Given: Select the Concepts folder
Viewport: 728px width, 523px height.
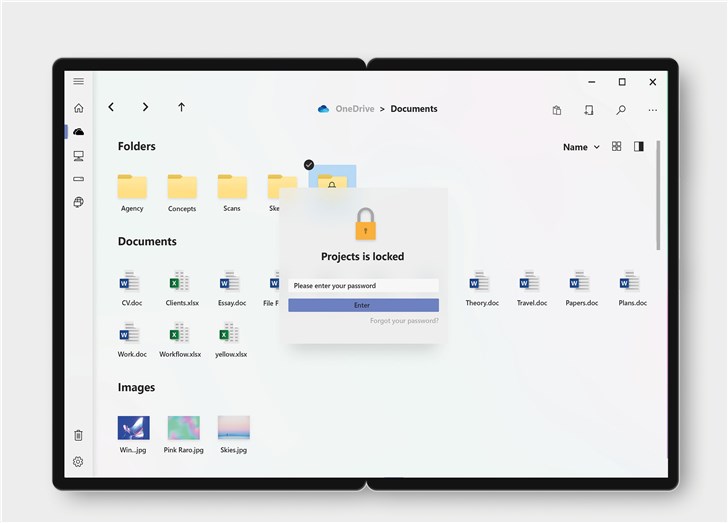Looking at the screenshot, I should [182, 192].
